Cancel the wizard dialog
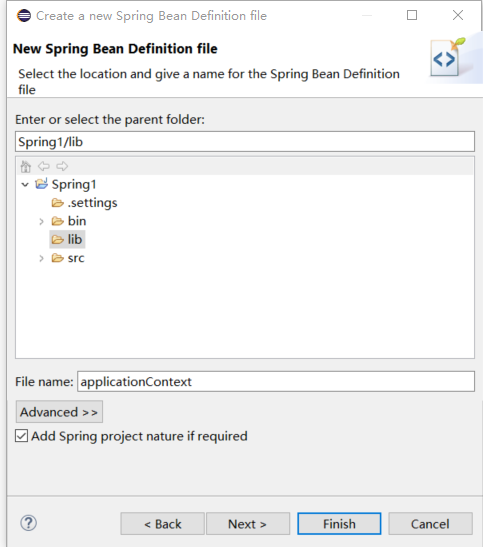This screenshot has width=483, height=547. 430,524
